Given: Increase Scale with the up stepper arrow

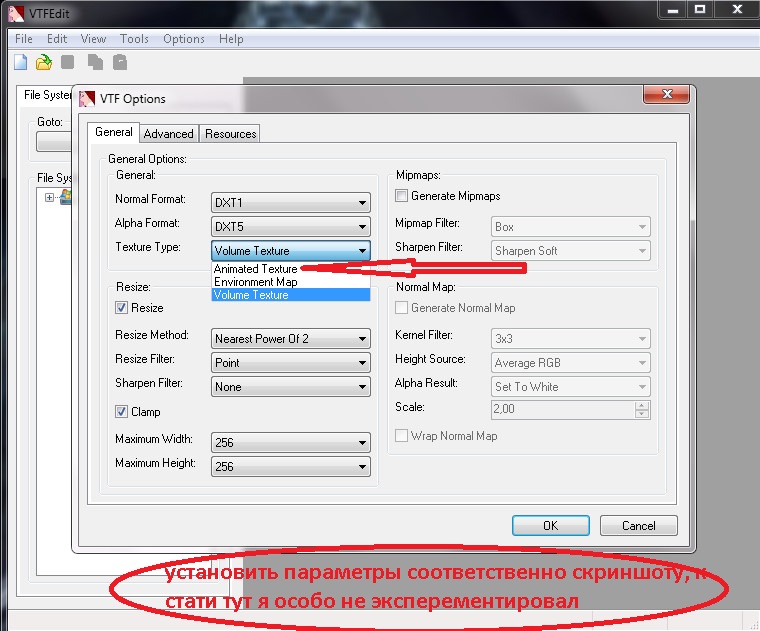Looking at the screenshot, I should pos(642,406).
